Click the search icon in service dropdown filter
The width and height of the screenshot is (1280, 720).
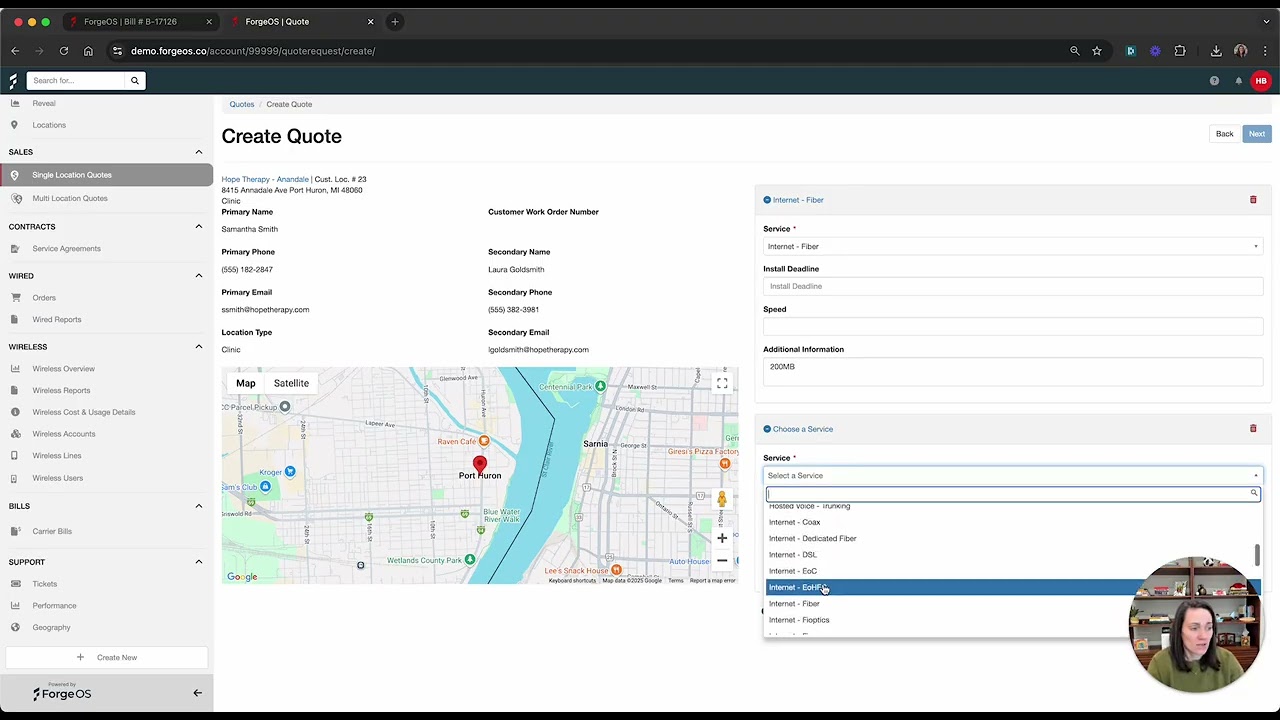coord(1254,494)
